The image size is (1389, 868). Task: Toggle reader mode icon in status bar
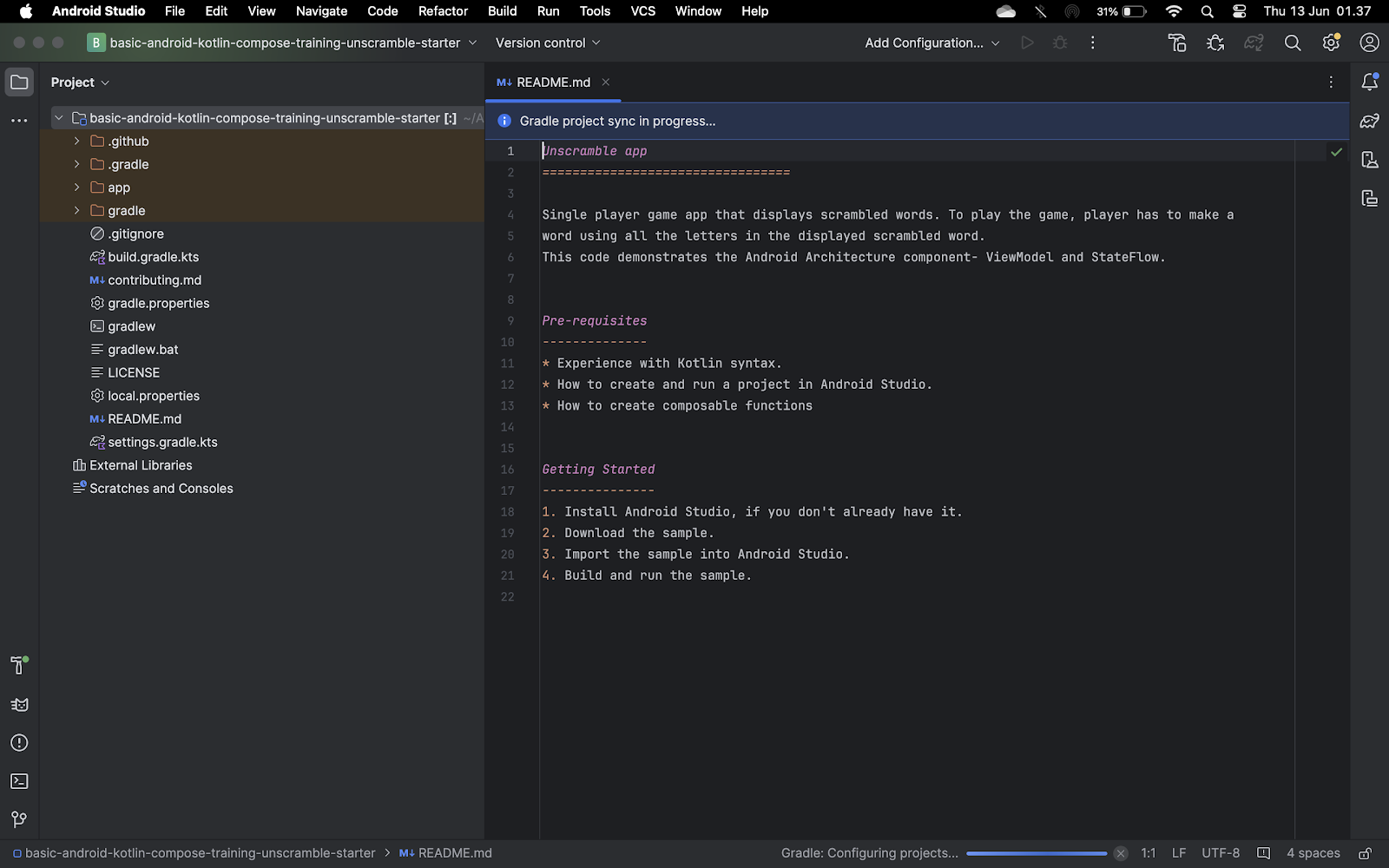pos(1264,853)
